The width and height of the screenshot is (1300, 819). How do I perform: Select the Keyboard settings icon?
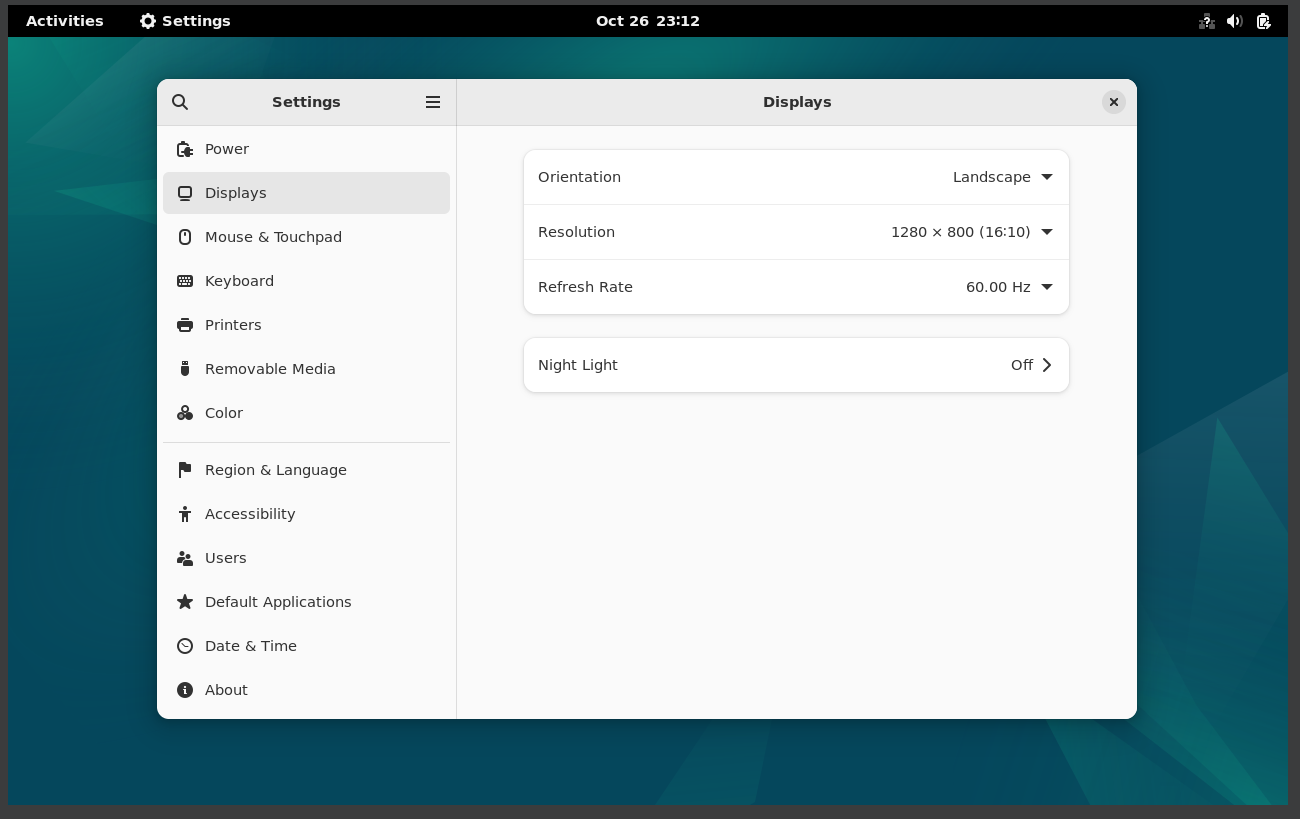185,281
